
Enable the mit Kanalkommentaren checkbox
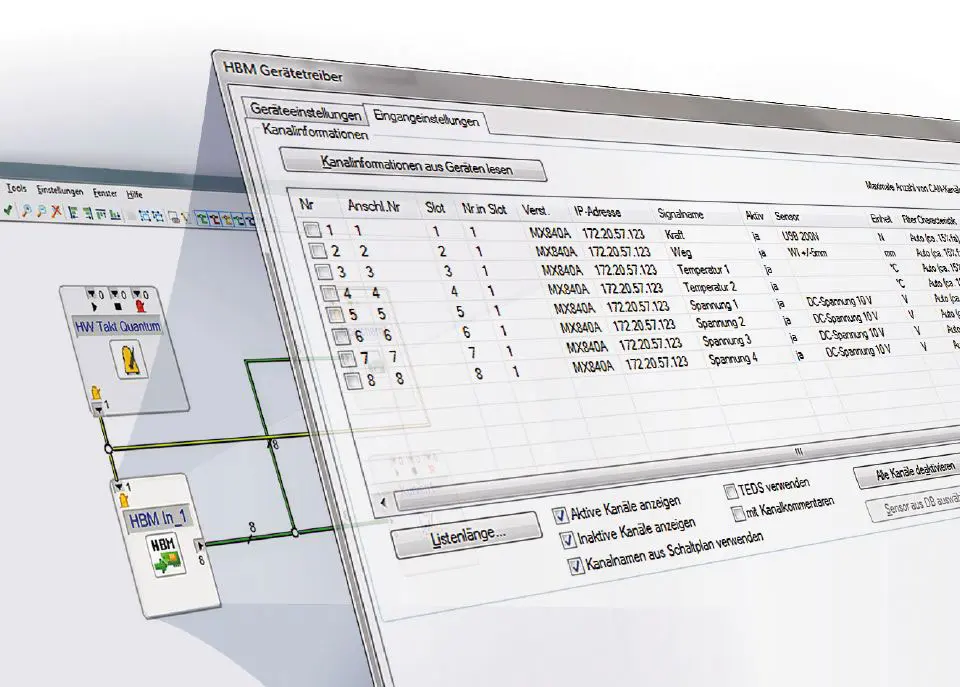738,513
